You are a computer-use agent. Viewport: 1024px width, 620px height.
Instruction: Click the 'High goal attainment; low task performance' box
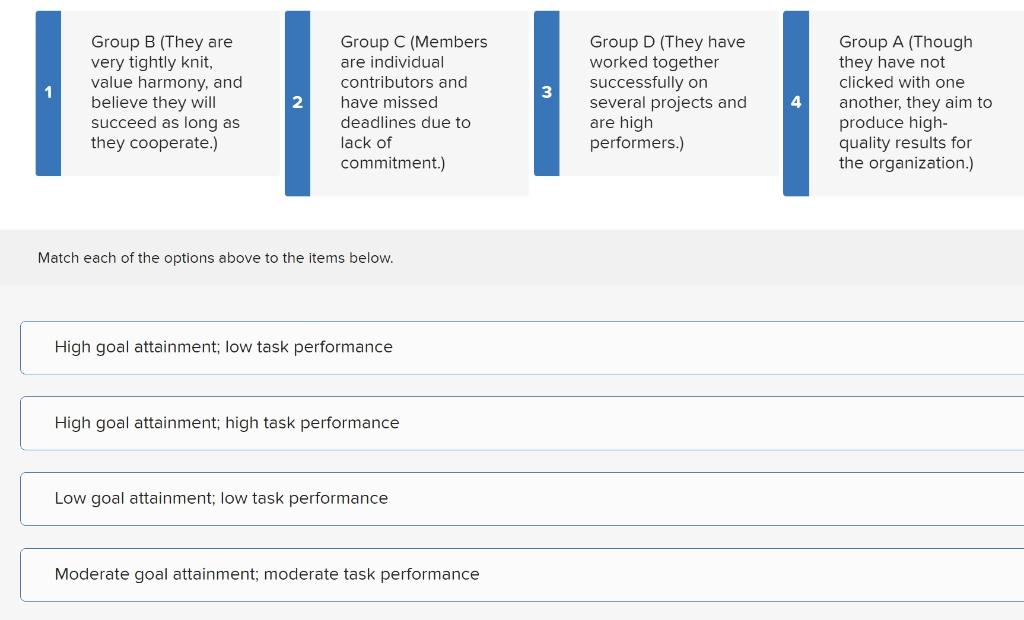(x=520, y=348)
